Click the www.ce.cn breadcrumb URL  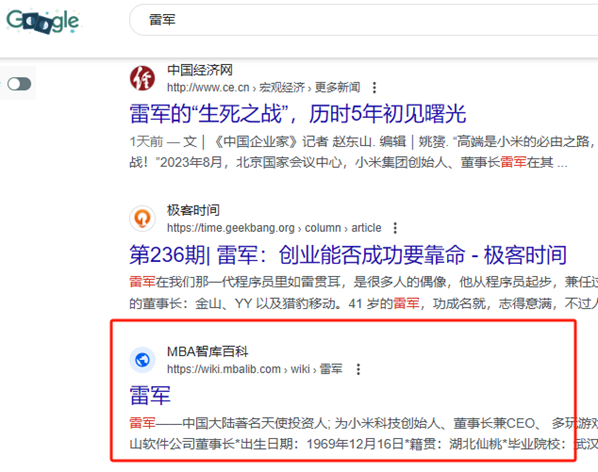[264, 88]
